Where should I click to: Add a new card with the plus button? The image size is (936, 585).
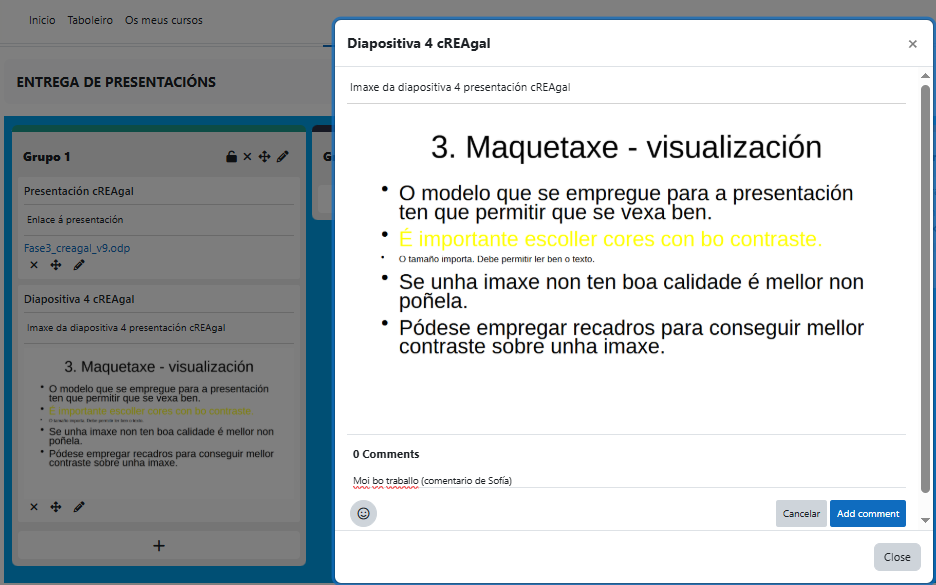click(x=159, y=546)
